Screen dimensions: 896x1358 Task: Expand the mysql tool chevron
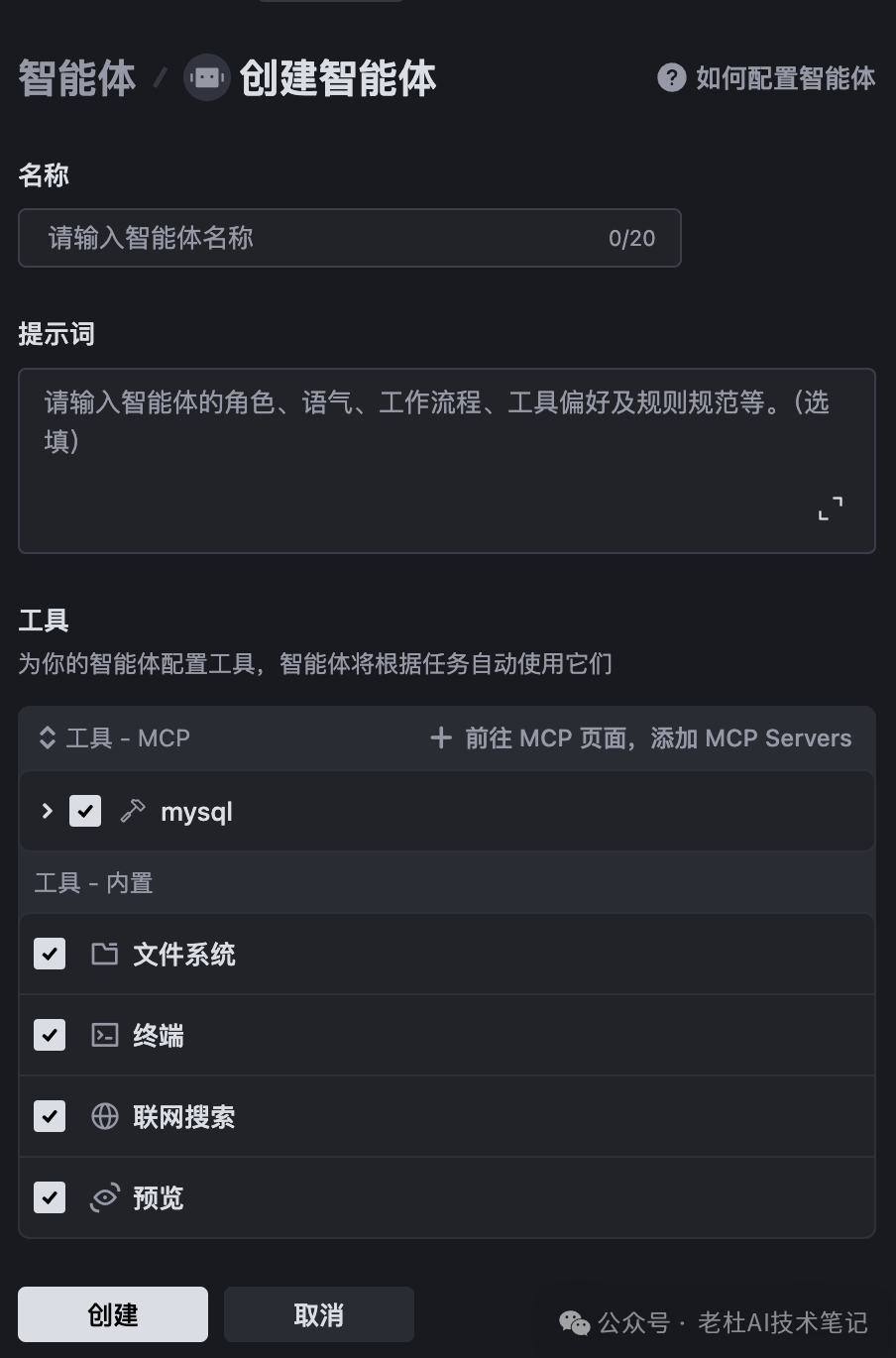[x=47, y=812]
